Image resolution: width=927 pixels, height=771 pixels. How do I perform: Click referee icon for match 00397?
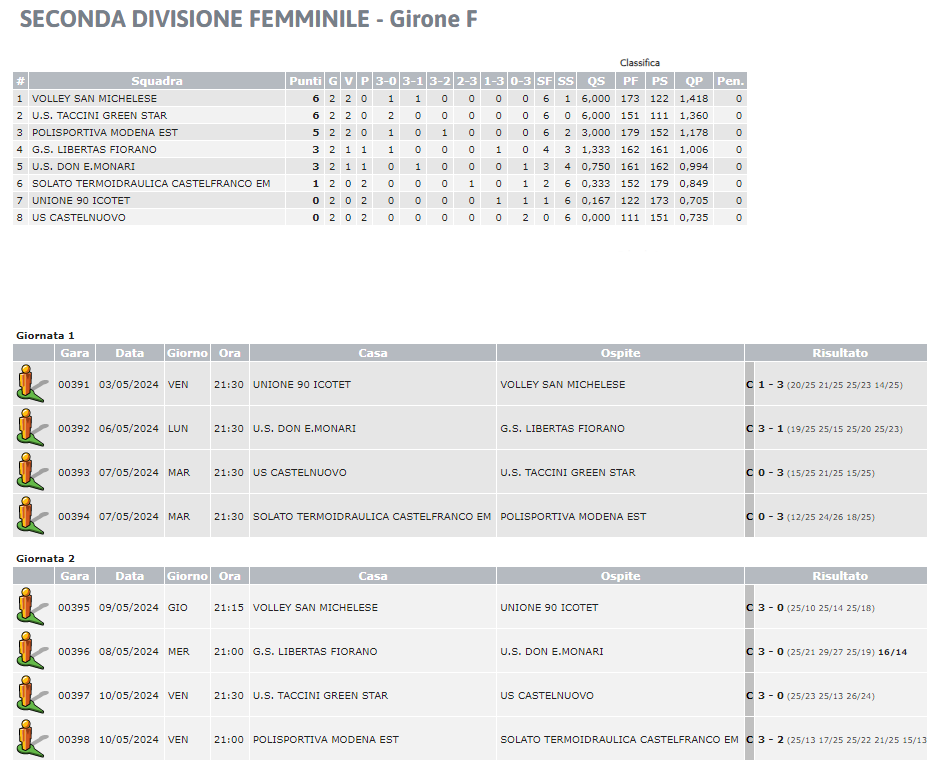(x=32, y=695)
